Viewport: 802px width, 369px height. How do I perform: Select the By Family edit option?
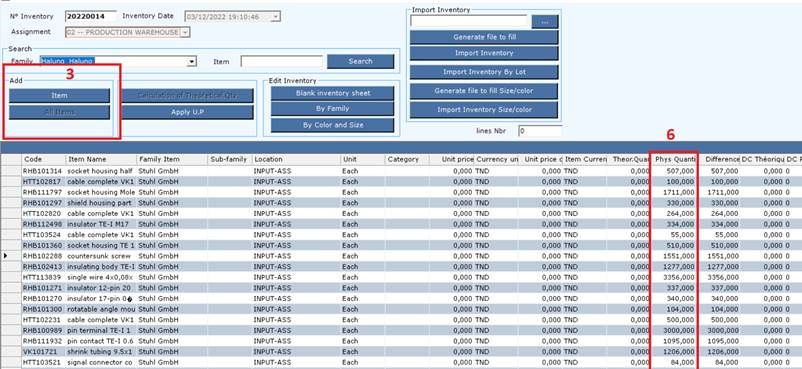click(332, 109)
